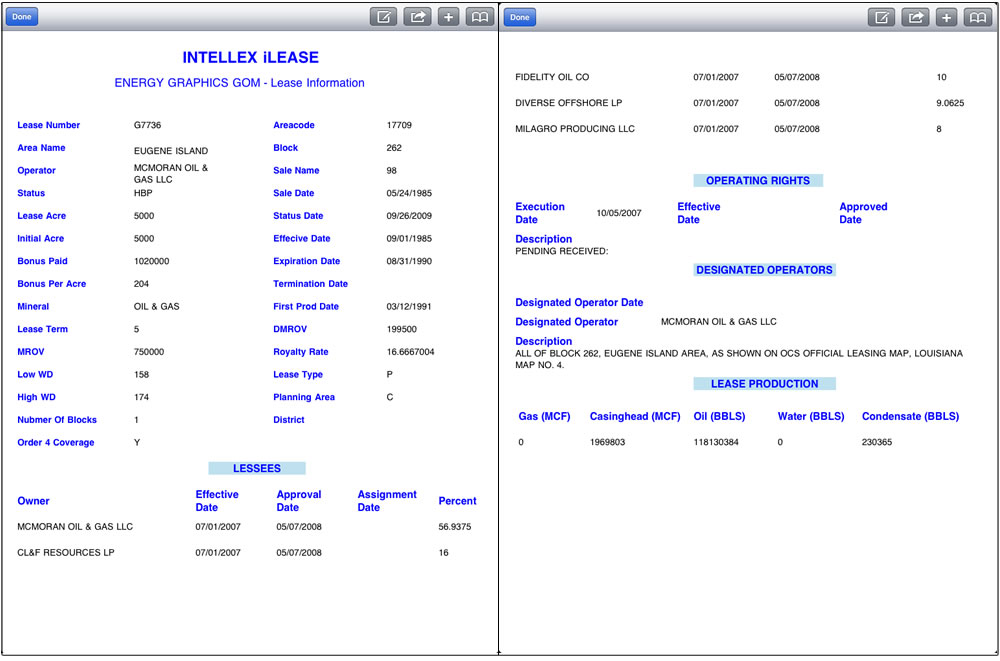
Task: Open the share icon in the left page toolbar
Action: pyautogui.click(x=417, y=17)
